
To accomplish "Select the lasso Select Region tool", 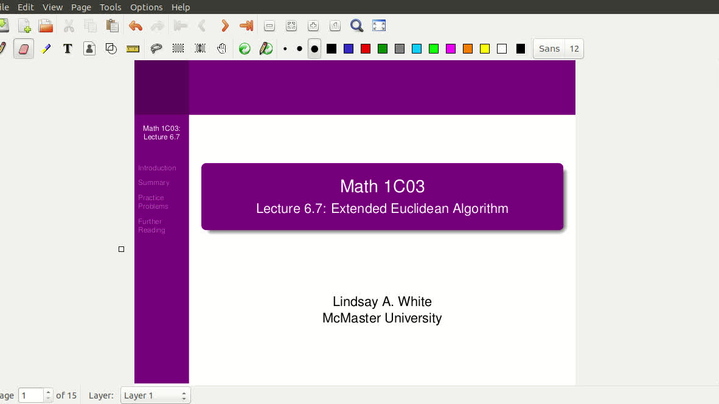I will coord(156,49).
